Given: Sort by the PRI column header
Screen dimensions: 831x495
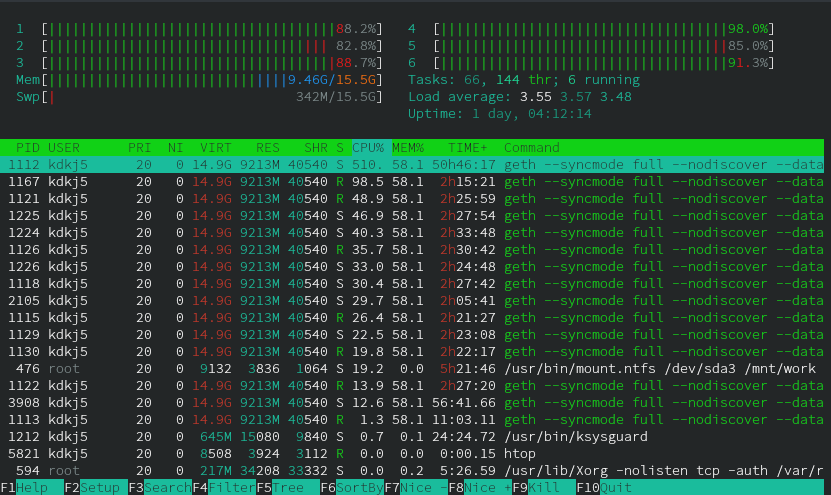Looking at the screenshot, I should tap(139, 148).
